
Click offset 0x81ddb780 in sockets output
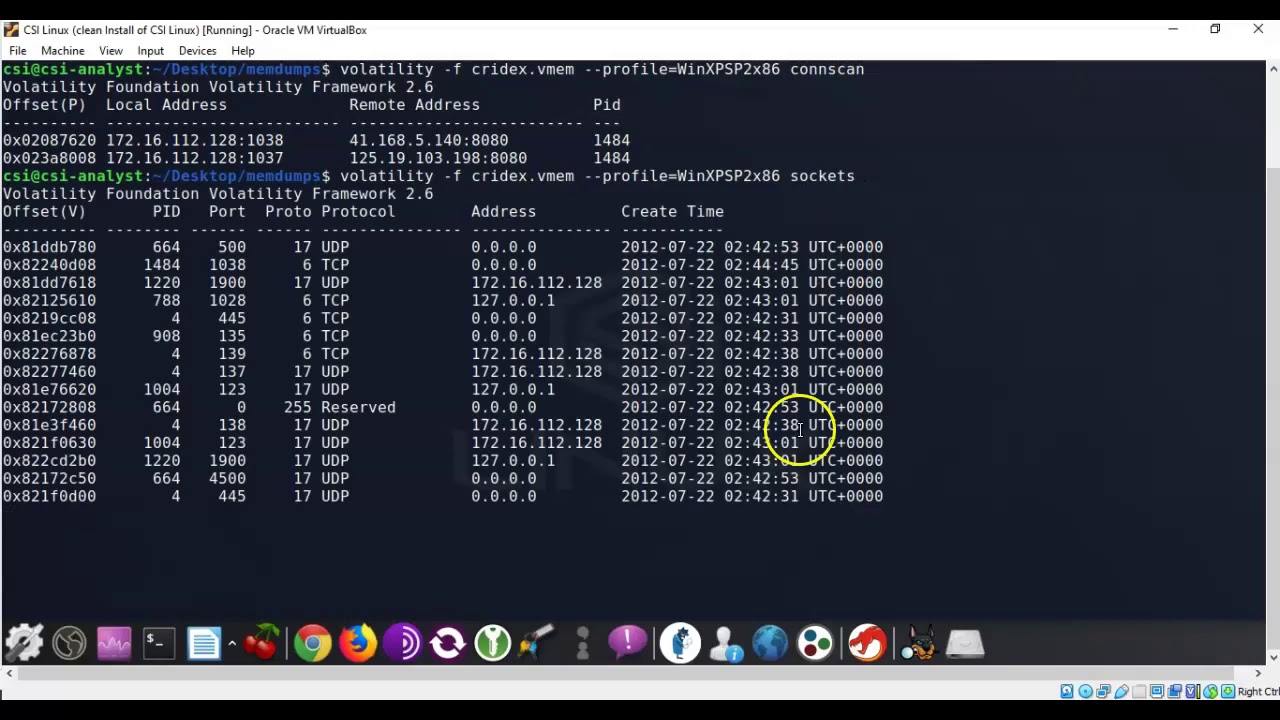pos(49,247)
